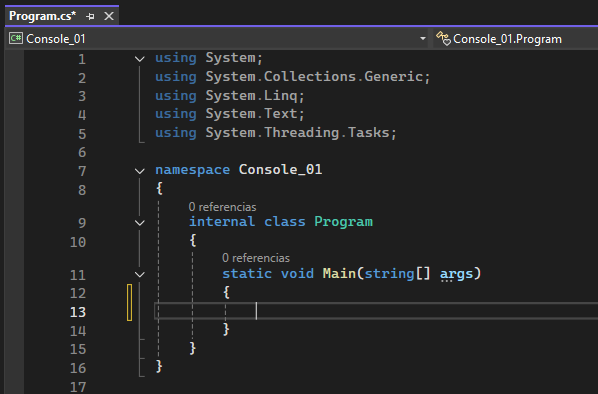Place the cursor on the Main method name
This screenshot has height=394, width=598.
click(x=339, y=273)
